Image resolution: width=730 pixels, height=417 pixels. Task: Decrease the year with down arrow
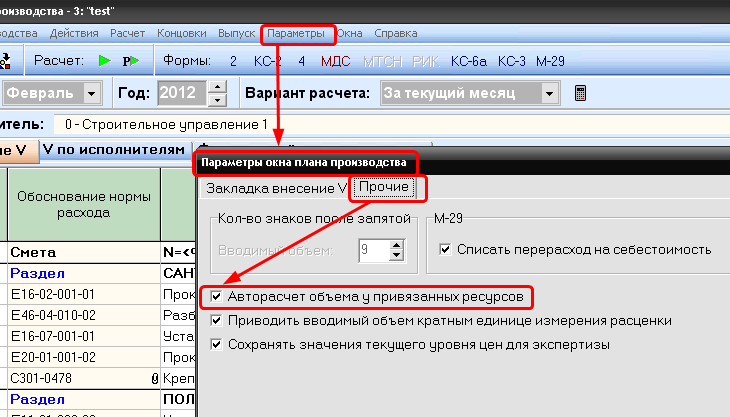click(217, 100)
